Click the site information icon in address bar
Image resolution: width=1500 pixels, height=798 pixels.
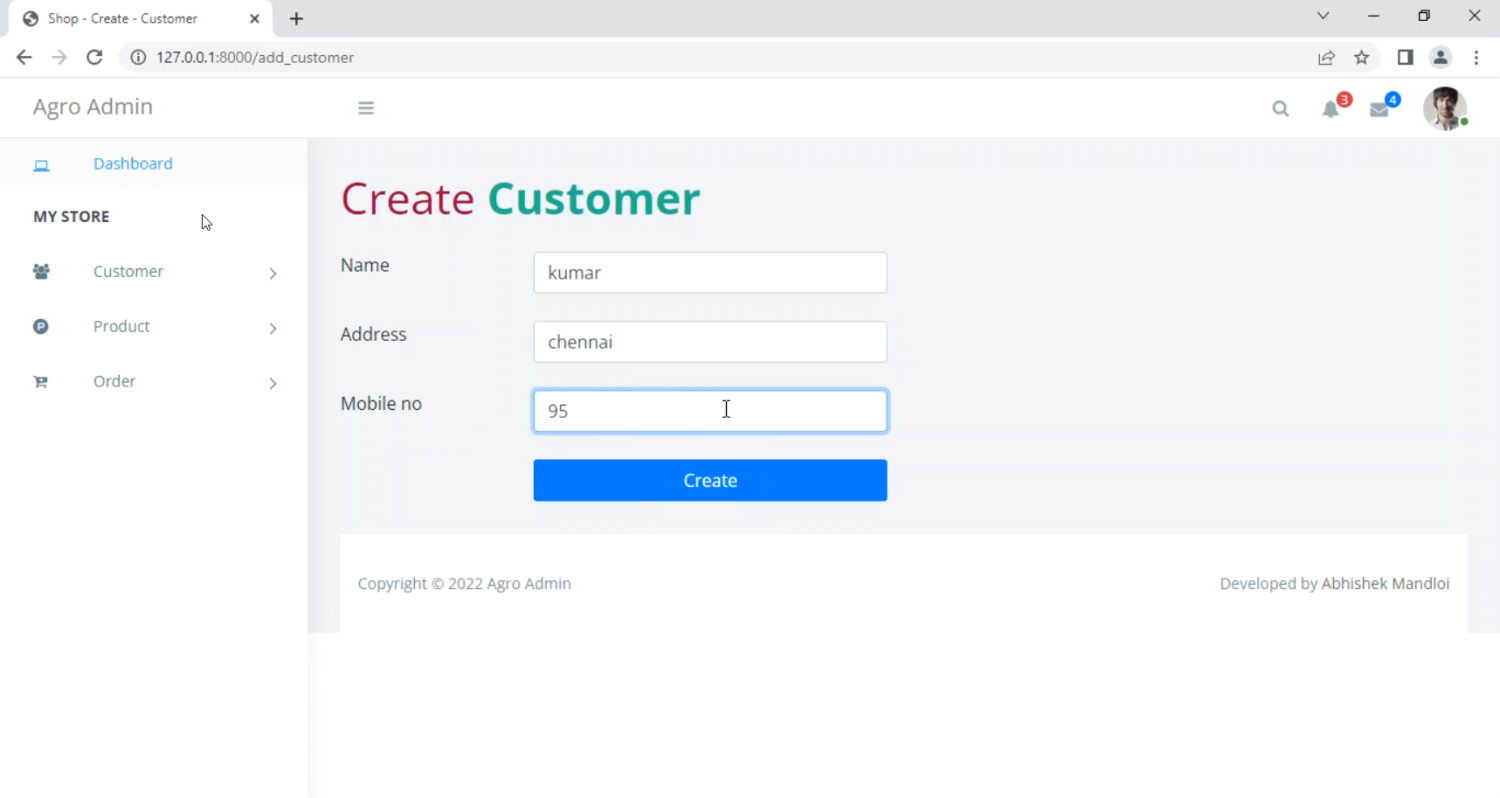(x=138, y=57)
